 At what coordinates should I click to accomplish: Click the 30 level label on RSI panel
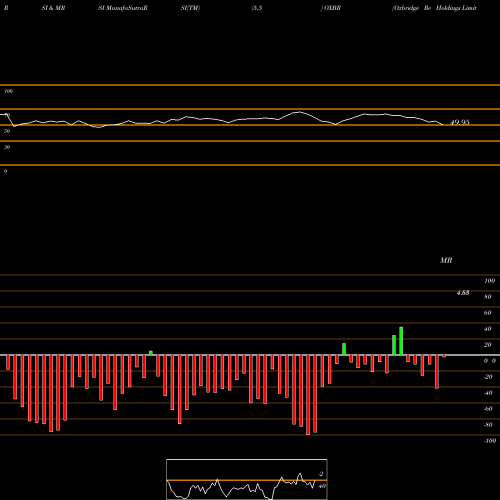pyautogui.click(x=7, y=147)
